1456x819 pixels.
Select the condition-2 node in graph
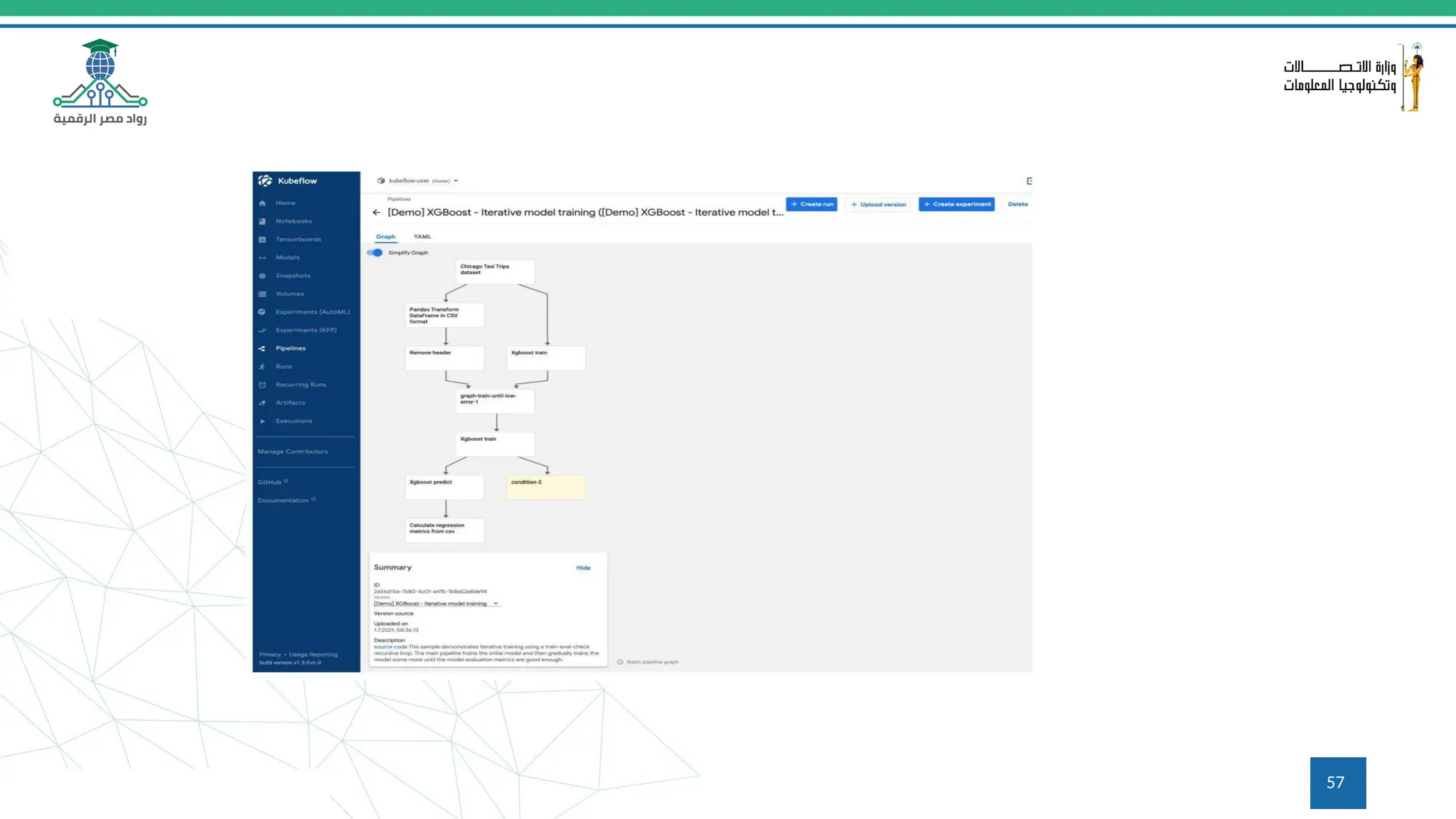546,487
